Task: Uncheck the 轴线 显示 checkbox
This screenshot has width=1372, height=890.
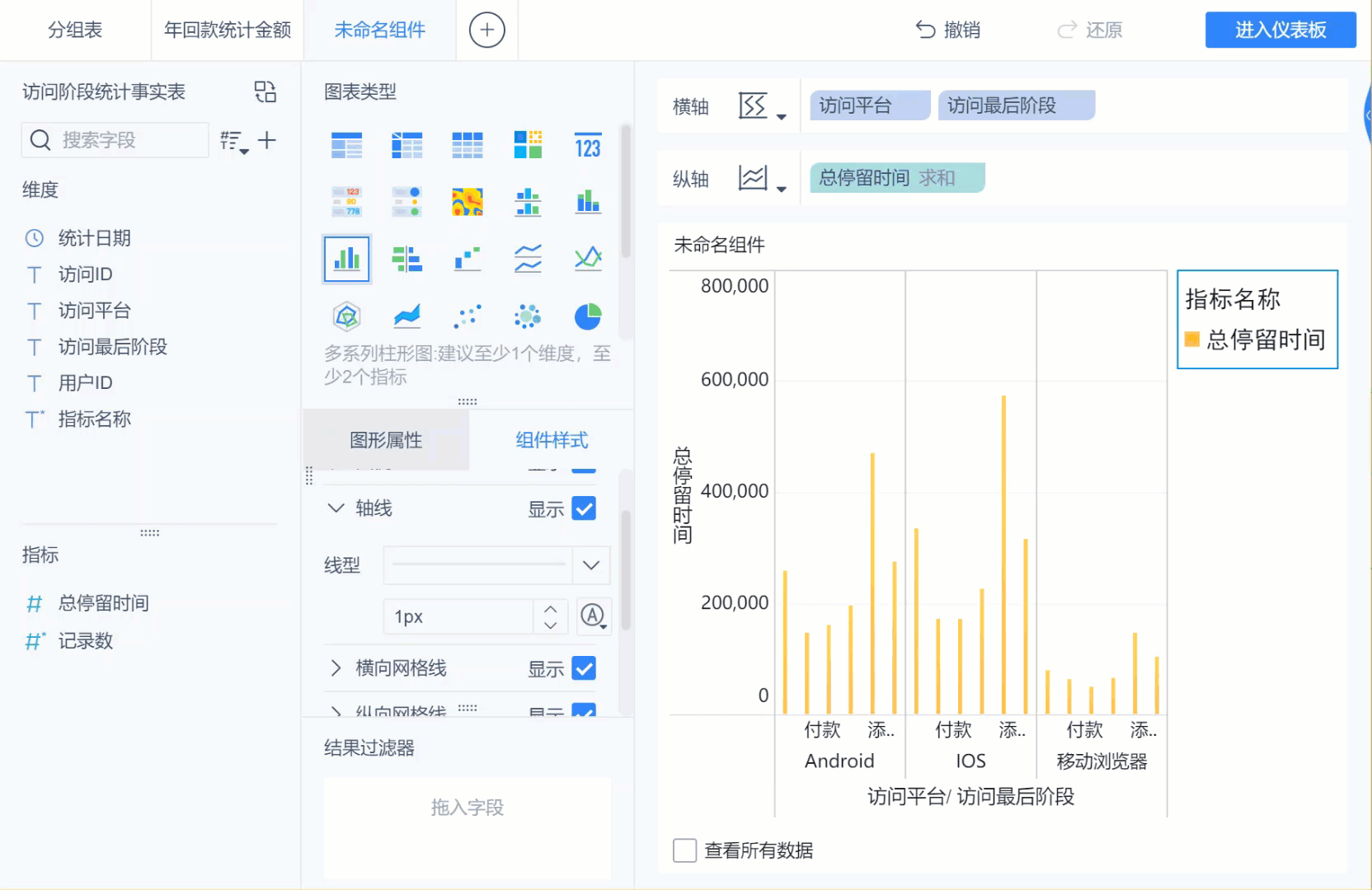Action: [584, 508]
